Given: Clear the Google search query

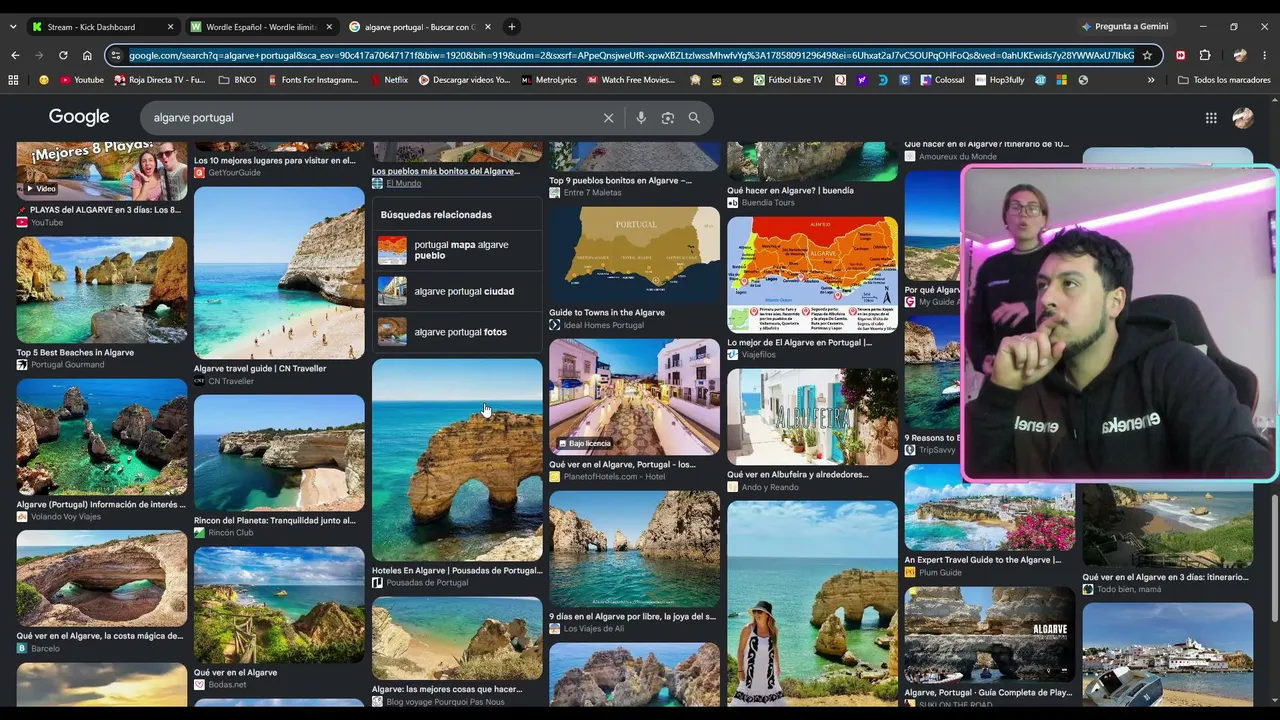Looking at the screenshot, I should [608, 118].
